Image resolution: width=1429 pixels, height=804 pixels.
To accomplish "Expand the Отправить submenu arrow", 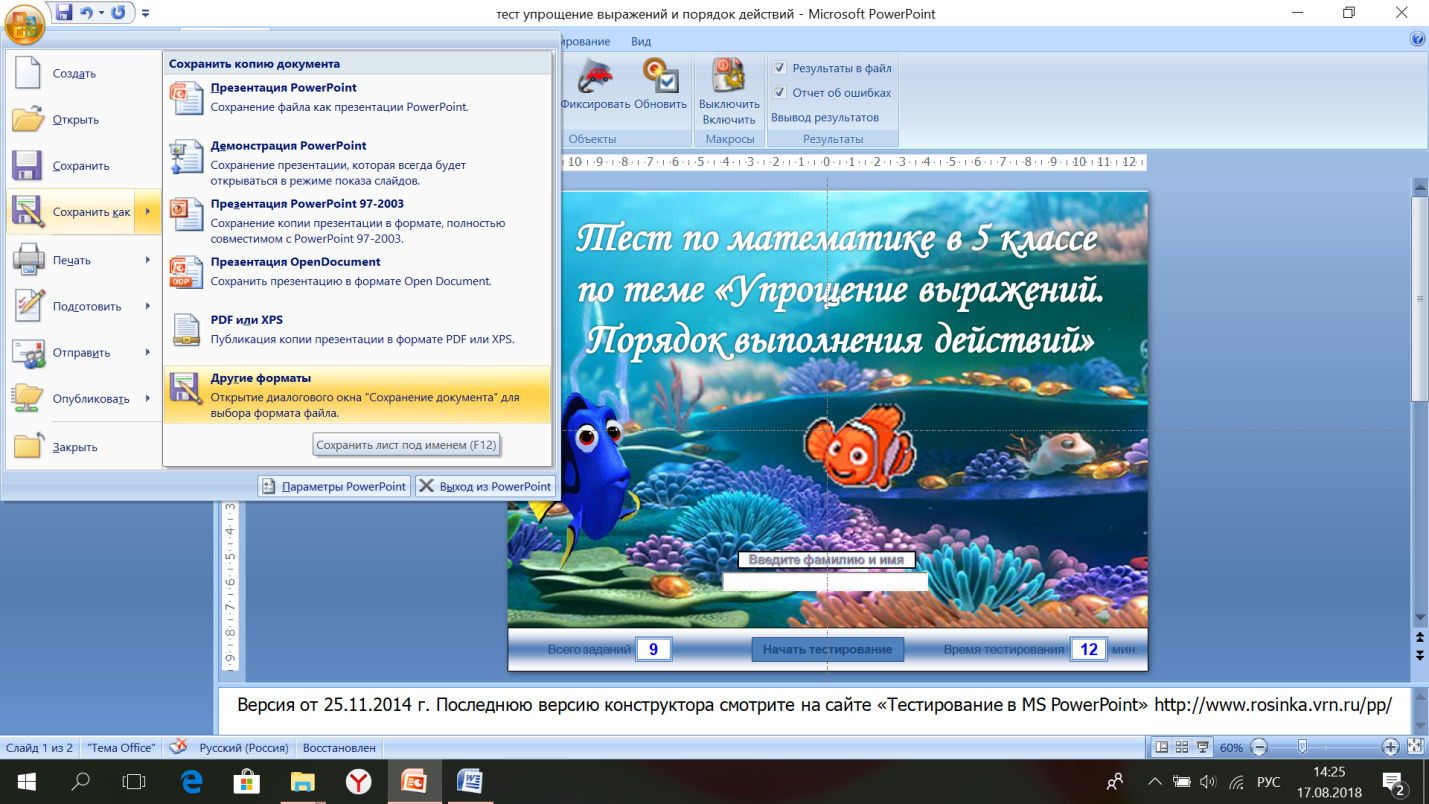I will (x=148, y=352).
